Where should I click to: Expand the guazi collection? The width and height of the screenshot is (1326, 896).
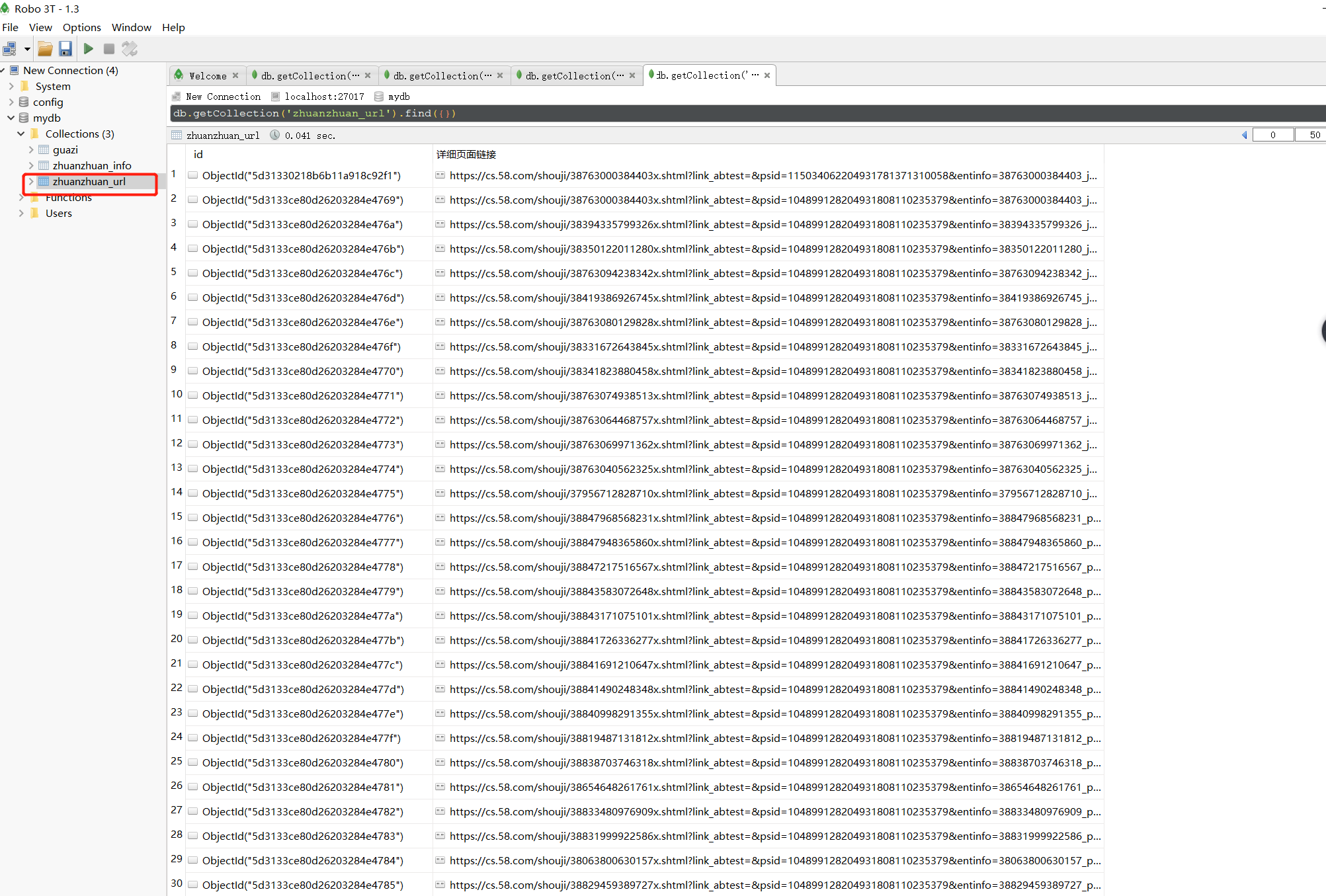pyautogui.click(x=31, y=149)
